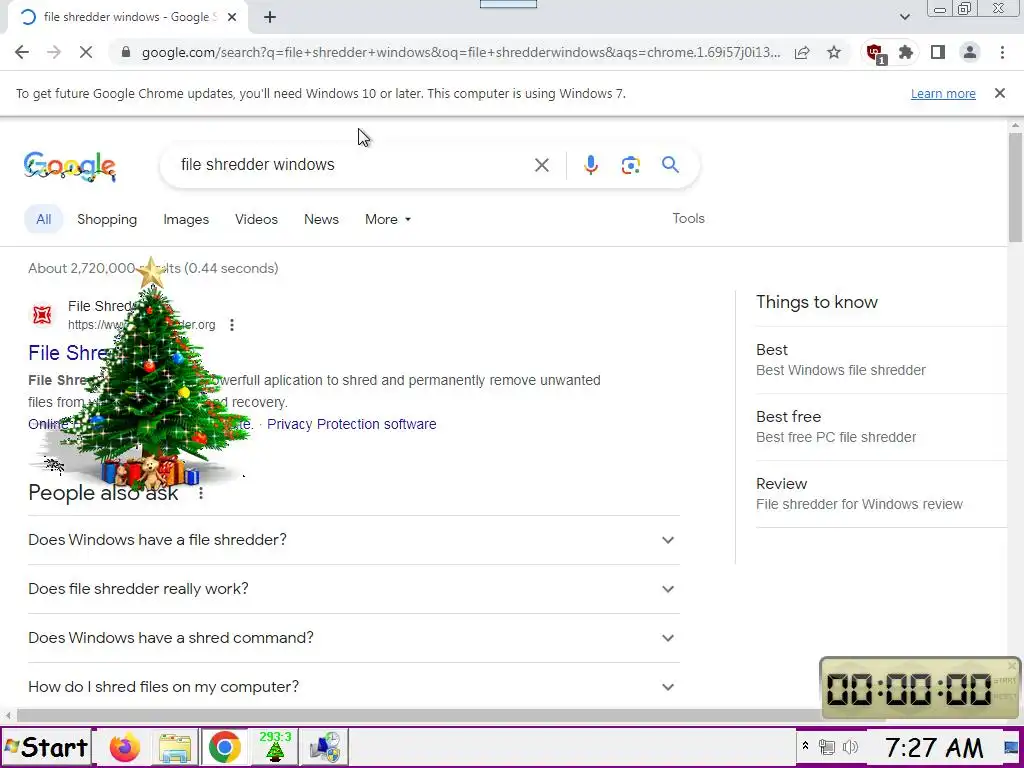This screenshot has height=768, width=1024.
Task: Close the file shredder windows tab
Action: (x=232, y=18)
